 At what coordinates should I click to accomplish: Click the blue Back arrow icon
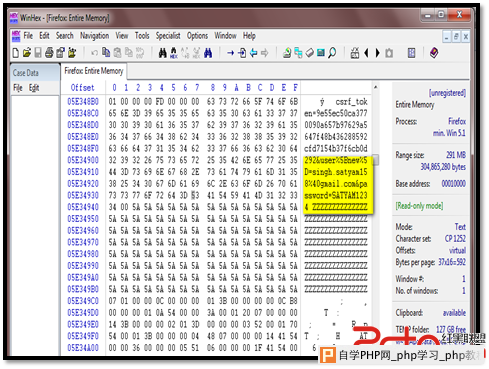(253, 53)
